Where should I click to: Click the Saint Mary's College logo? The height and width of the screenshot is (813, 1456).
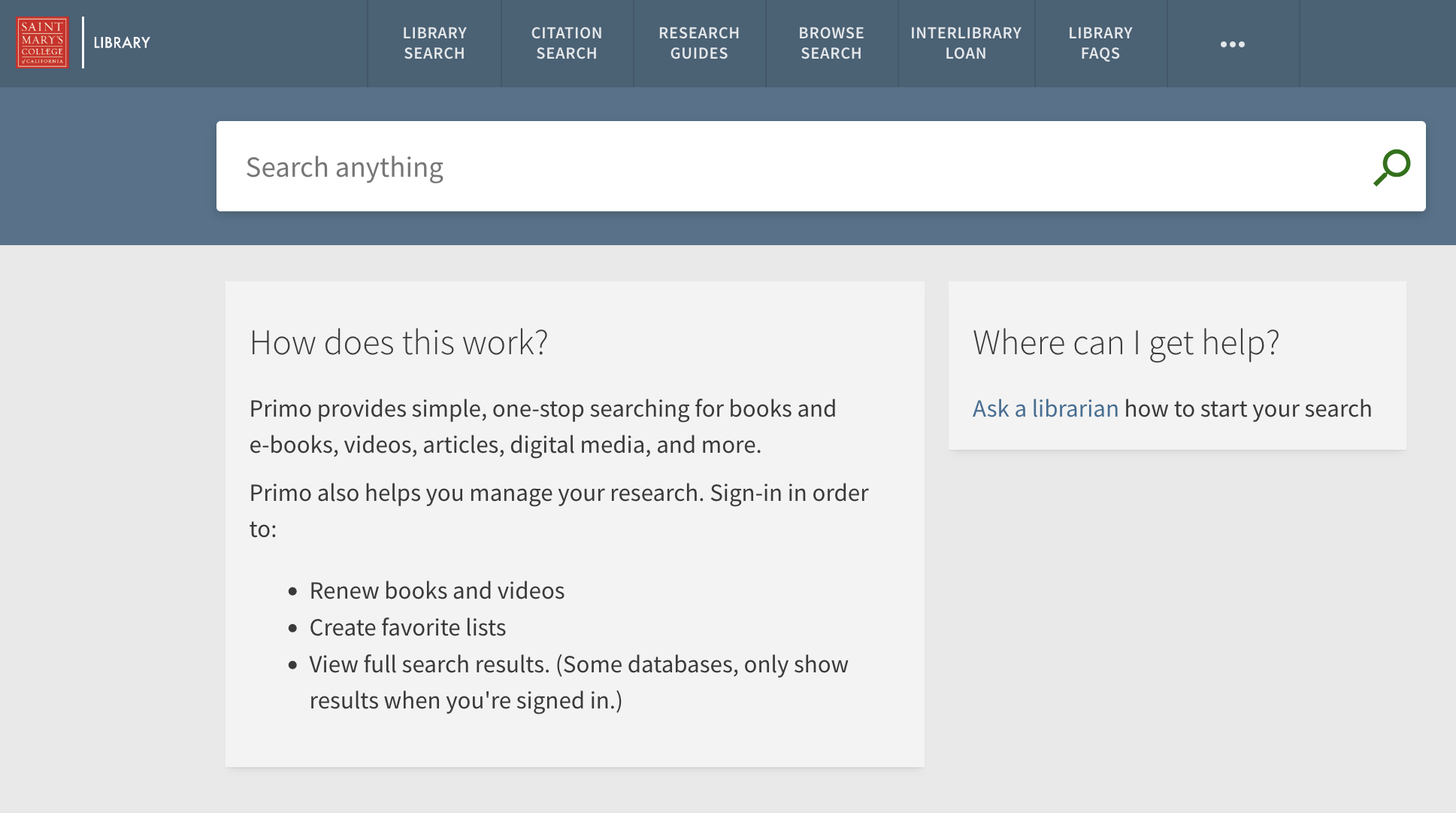click(x=43, y=43)
